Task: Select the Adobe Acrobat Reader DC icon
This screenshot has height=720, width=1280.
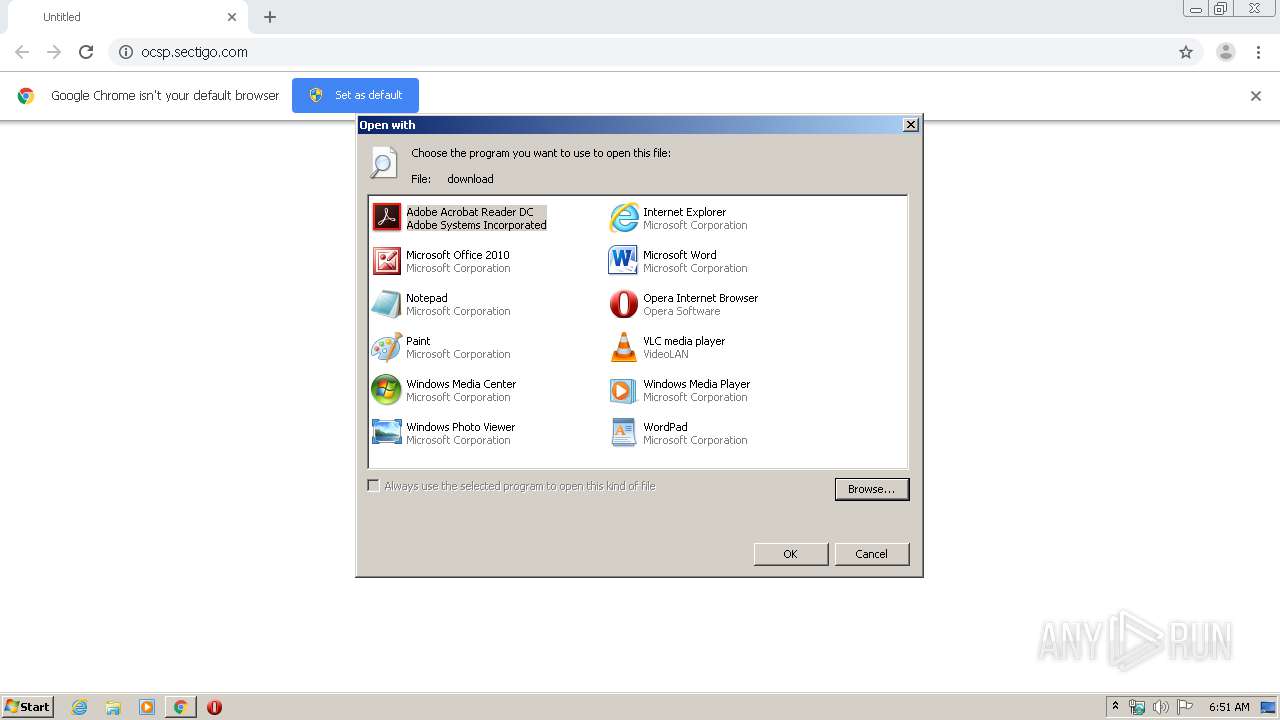Action: [386, 217]
